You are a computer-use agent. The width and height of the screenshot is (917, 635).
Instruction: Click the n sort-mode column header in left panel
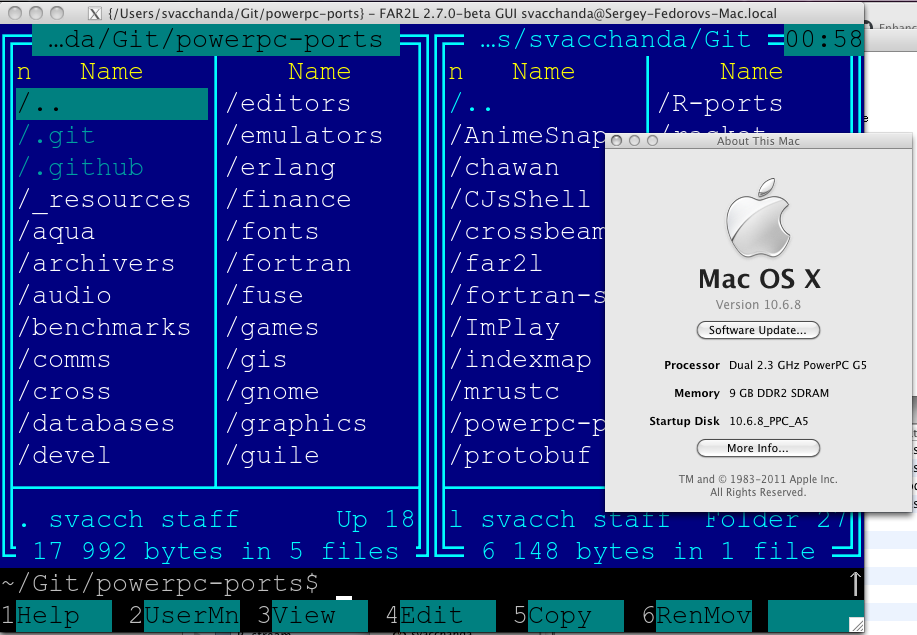coord(24,72)
